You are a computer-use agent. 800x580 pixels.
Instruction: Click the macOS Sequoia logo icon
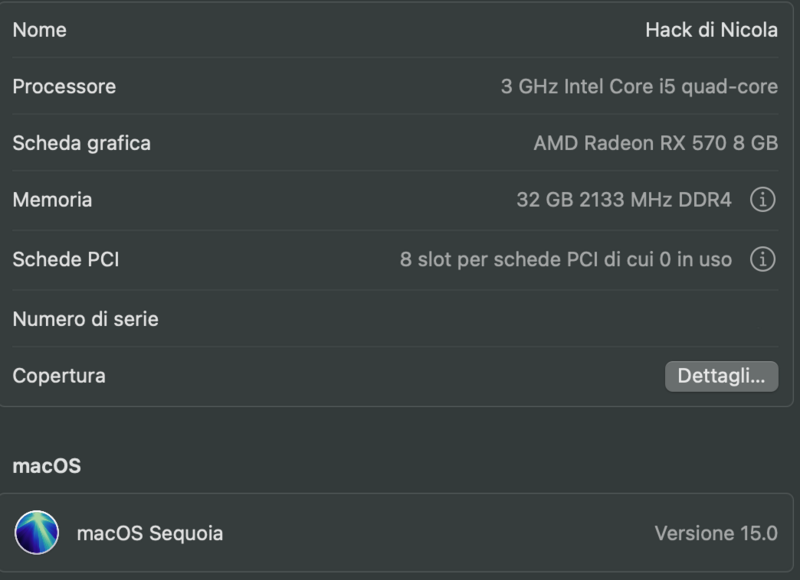pos(37,533)
